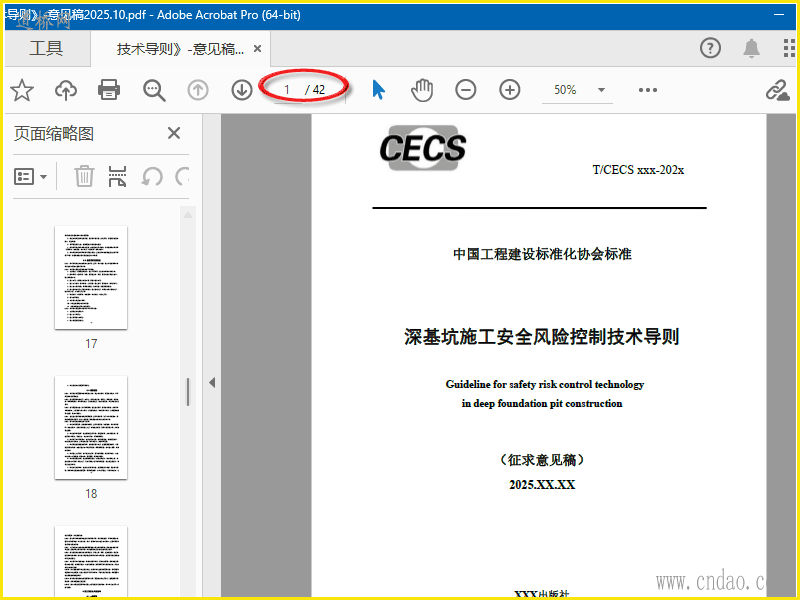
Task: Go to next page arrow
Action: (242, 90)
